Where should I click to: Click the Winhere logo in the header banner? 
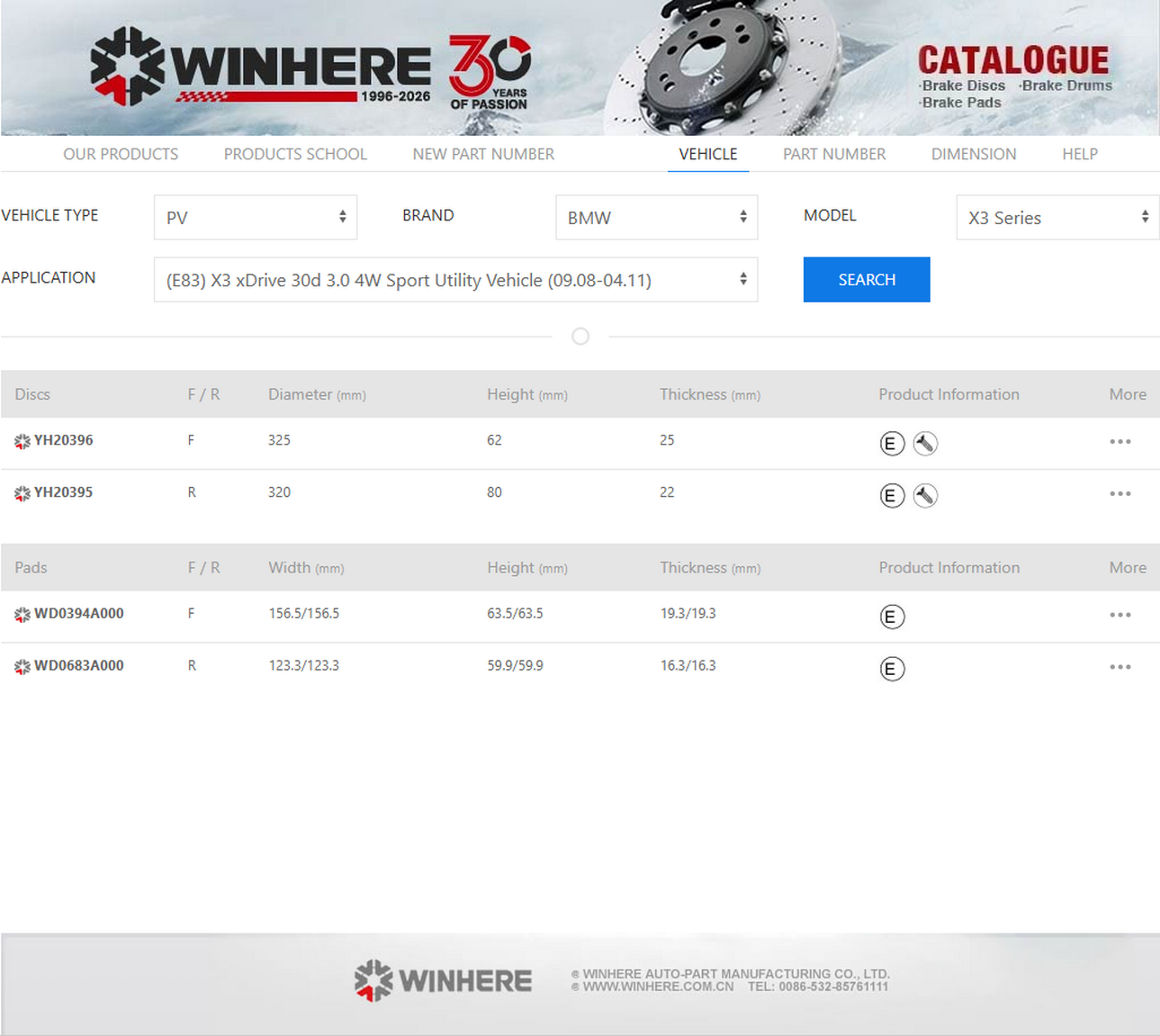coord(261,67)
